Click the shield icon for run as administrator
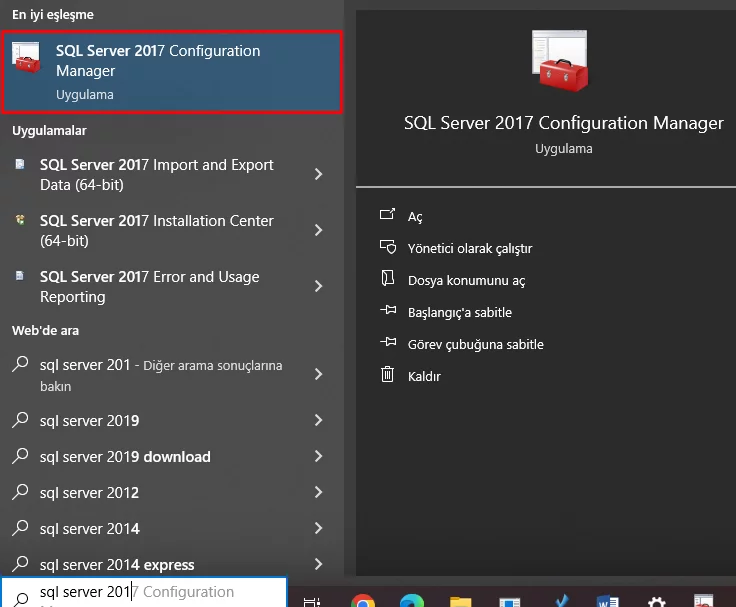 point(388,246)
